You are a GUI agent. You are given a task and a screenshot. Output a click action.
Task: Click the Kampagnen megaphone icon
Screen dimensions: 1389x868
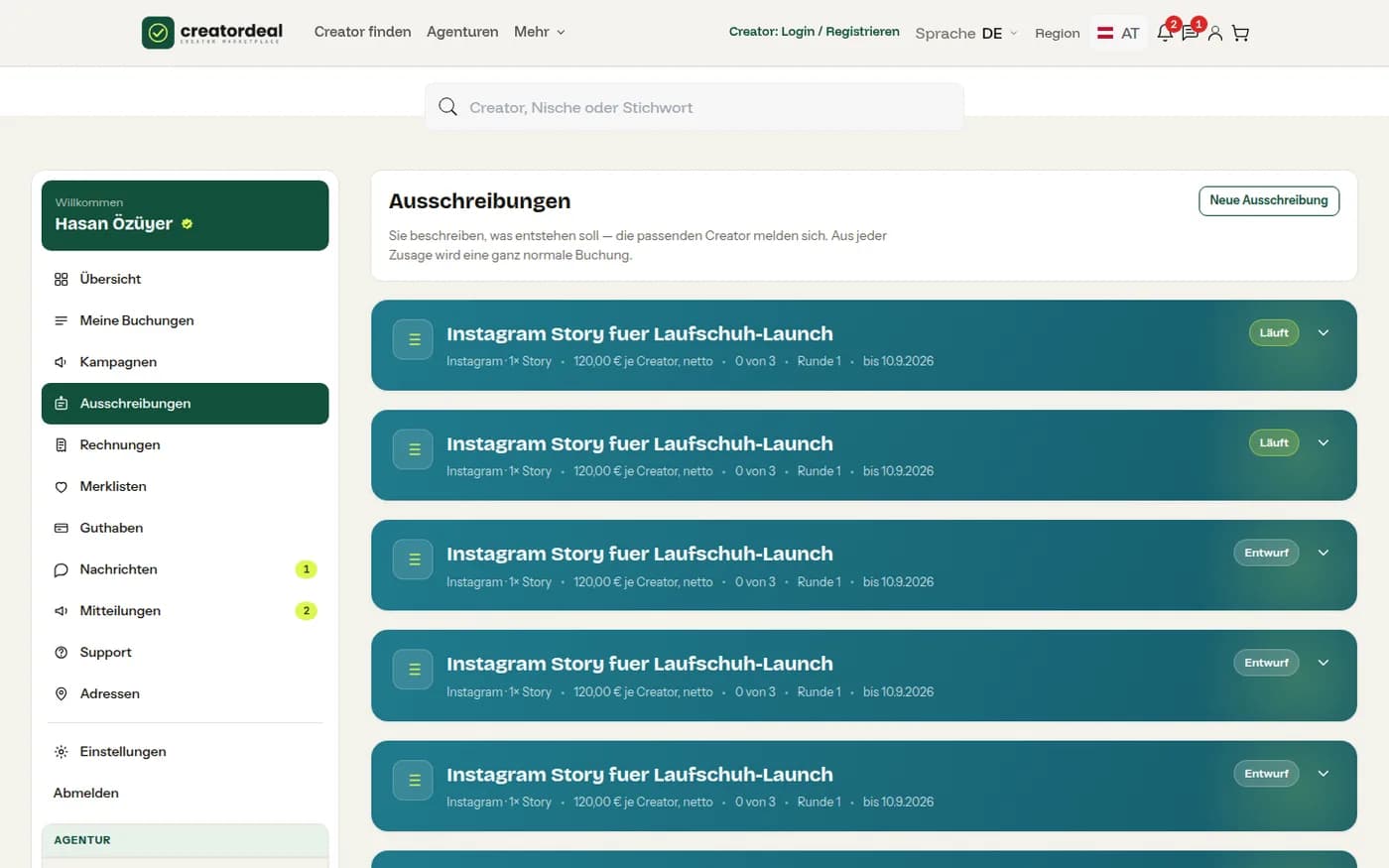(61, 362)
